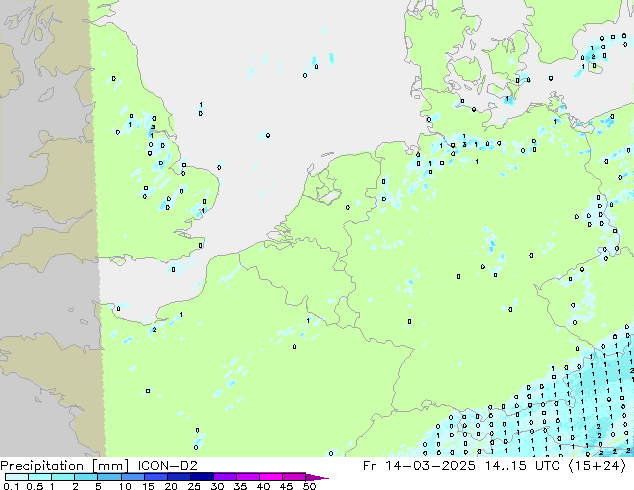Click the "30" legend scale label
The width and height of the screenshot is (634, 490).
[x=217, y=486]
